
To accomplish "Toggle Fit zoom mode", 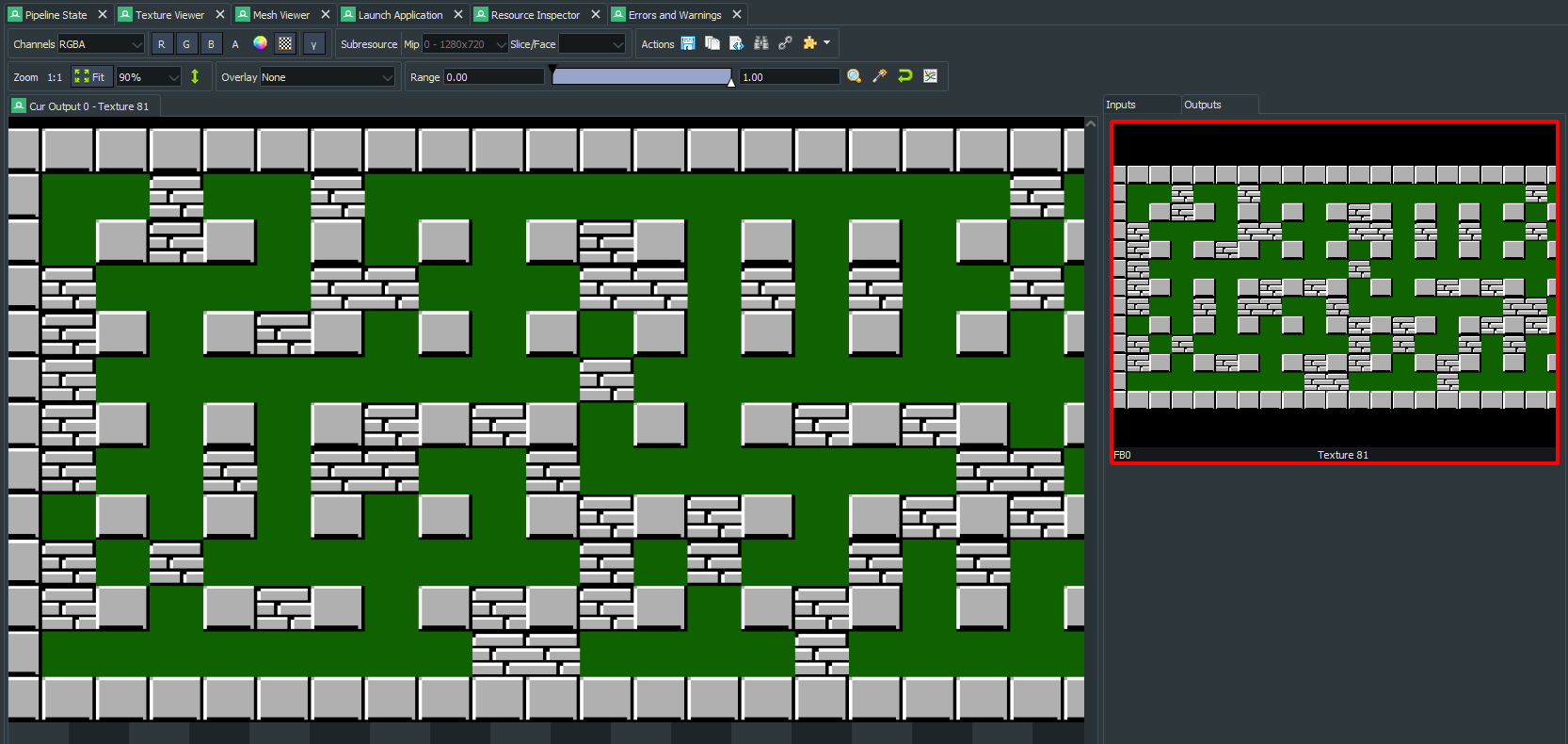I will pos(90,77).
